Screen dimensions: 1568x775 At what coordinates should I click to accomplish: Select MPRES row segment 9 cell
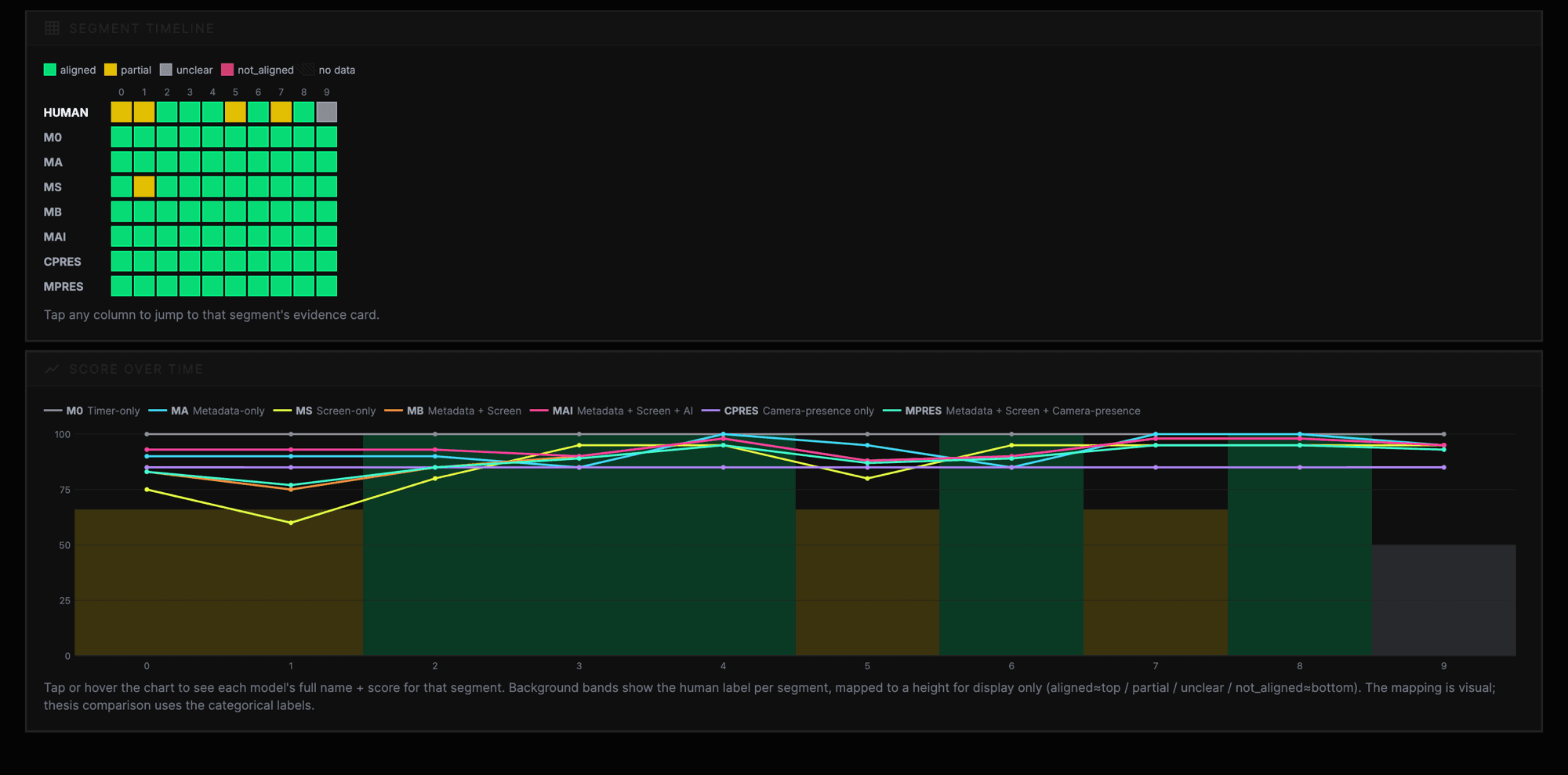click(x=327, y=286)
